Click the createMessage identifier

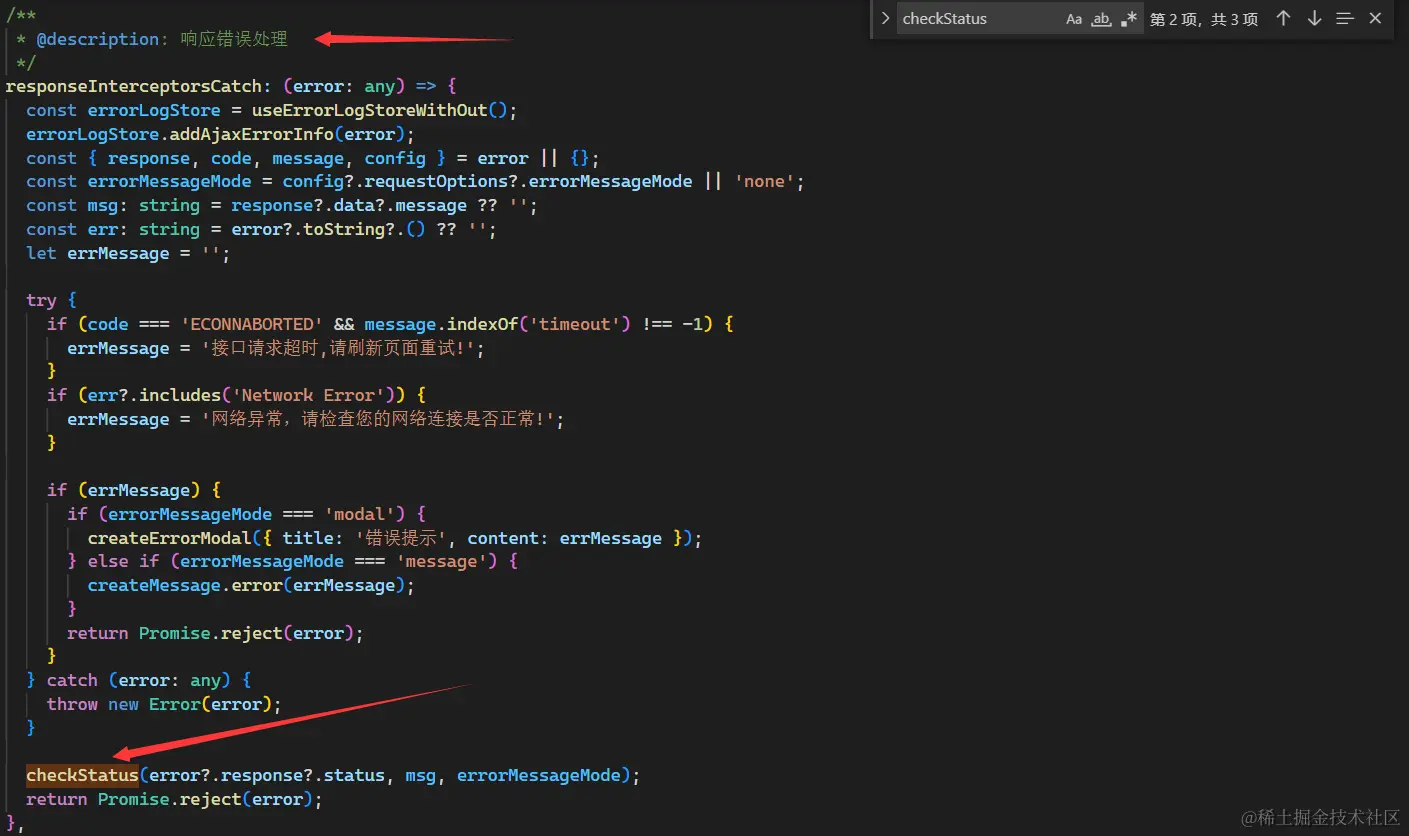tap(154, 585)
